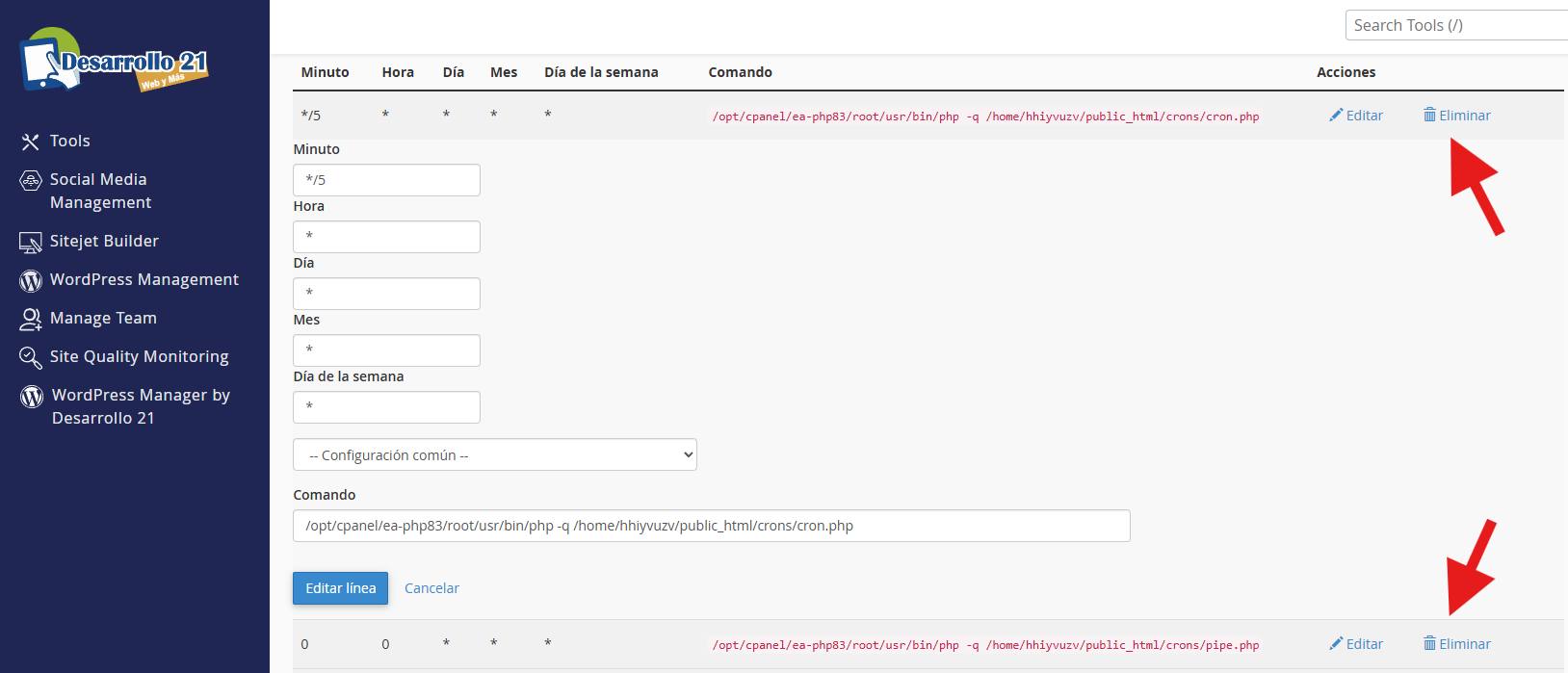The width and height of the screenshot is (1568, 673).
Task: Expand the Configuración común dropdown
Action: coord(494,454)
